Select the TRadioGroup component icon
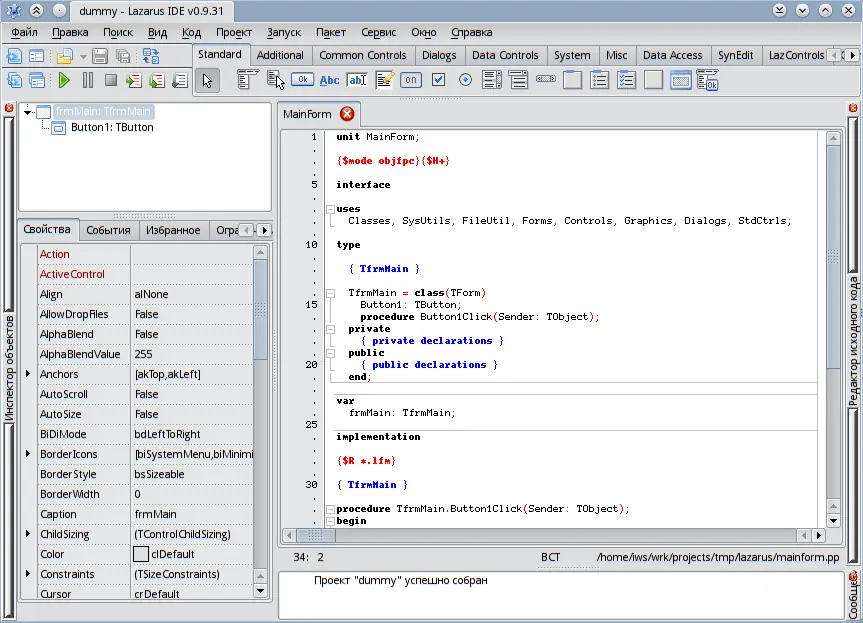Image resolution: width=863 pixels, height=623 pixels. click(599, 80)
